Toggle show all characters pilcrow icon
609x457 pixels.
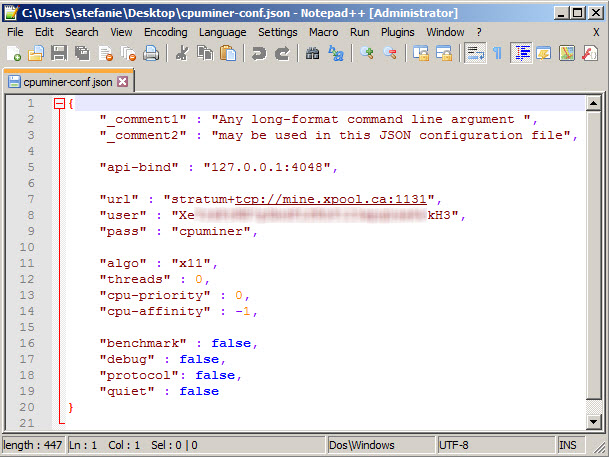(x=497, y=53)
